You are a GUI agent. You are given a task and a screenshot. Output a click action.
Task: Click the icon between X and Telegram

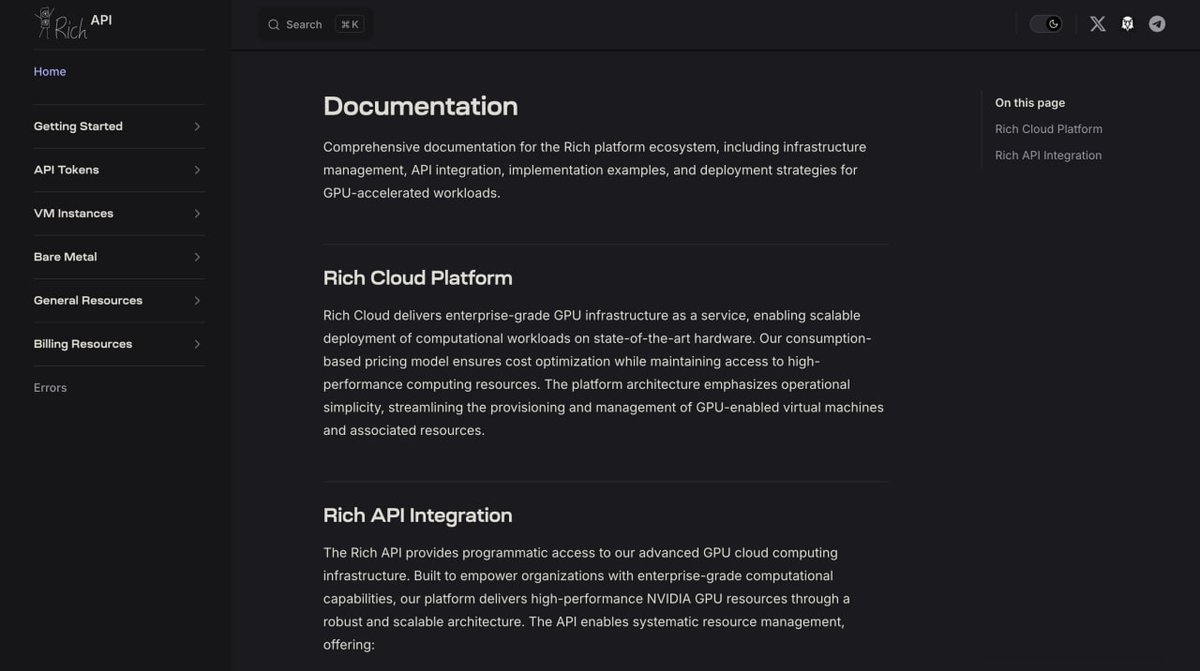[1127, 24]
